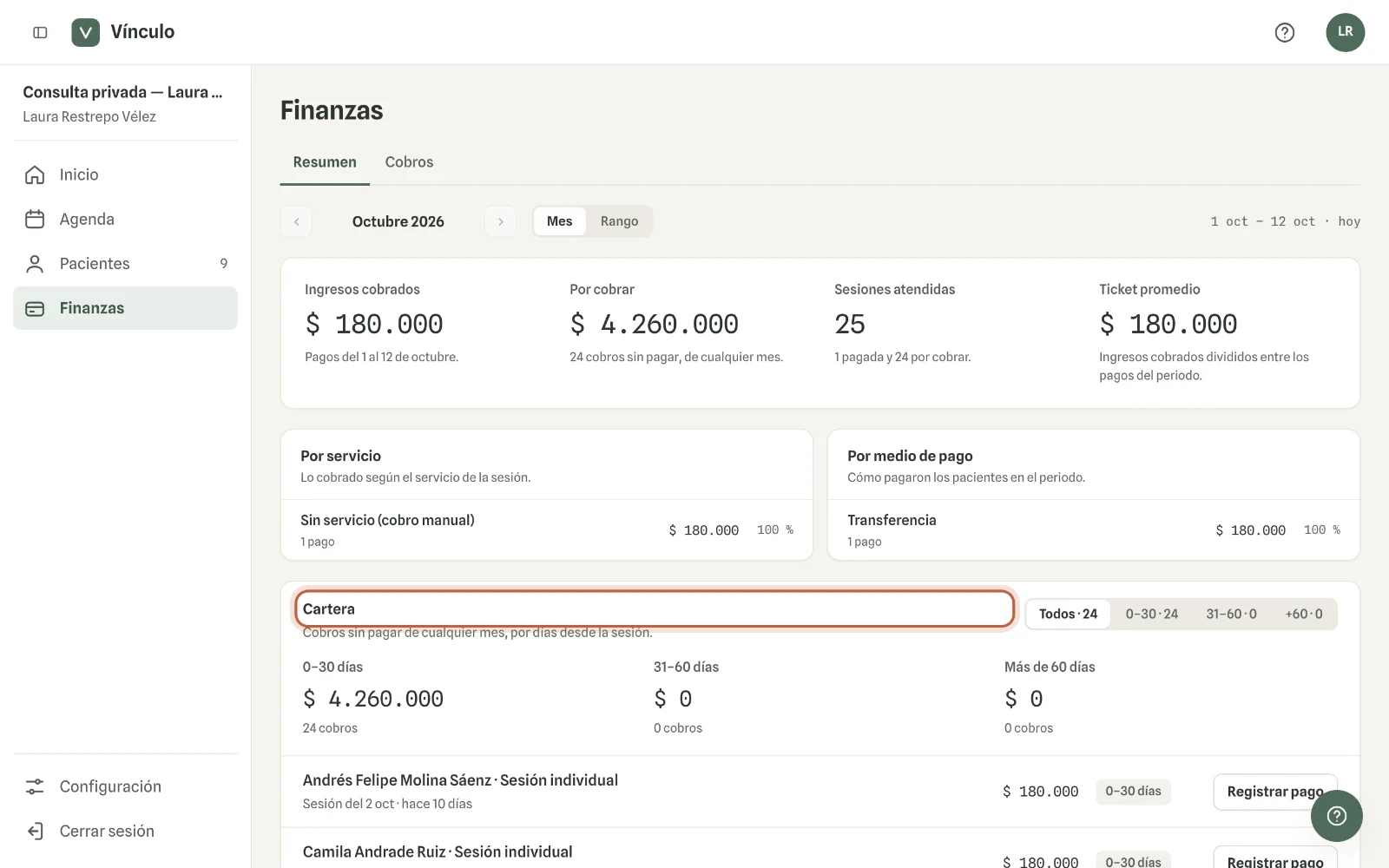The width and height of the screenshot is (1389, 868).
Task: Toggle the sidebar collapse icon
Action: pos(40,32)
